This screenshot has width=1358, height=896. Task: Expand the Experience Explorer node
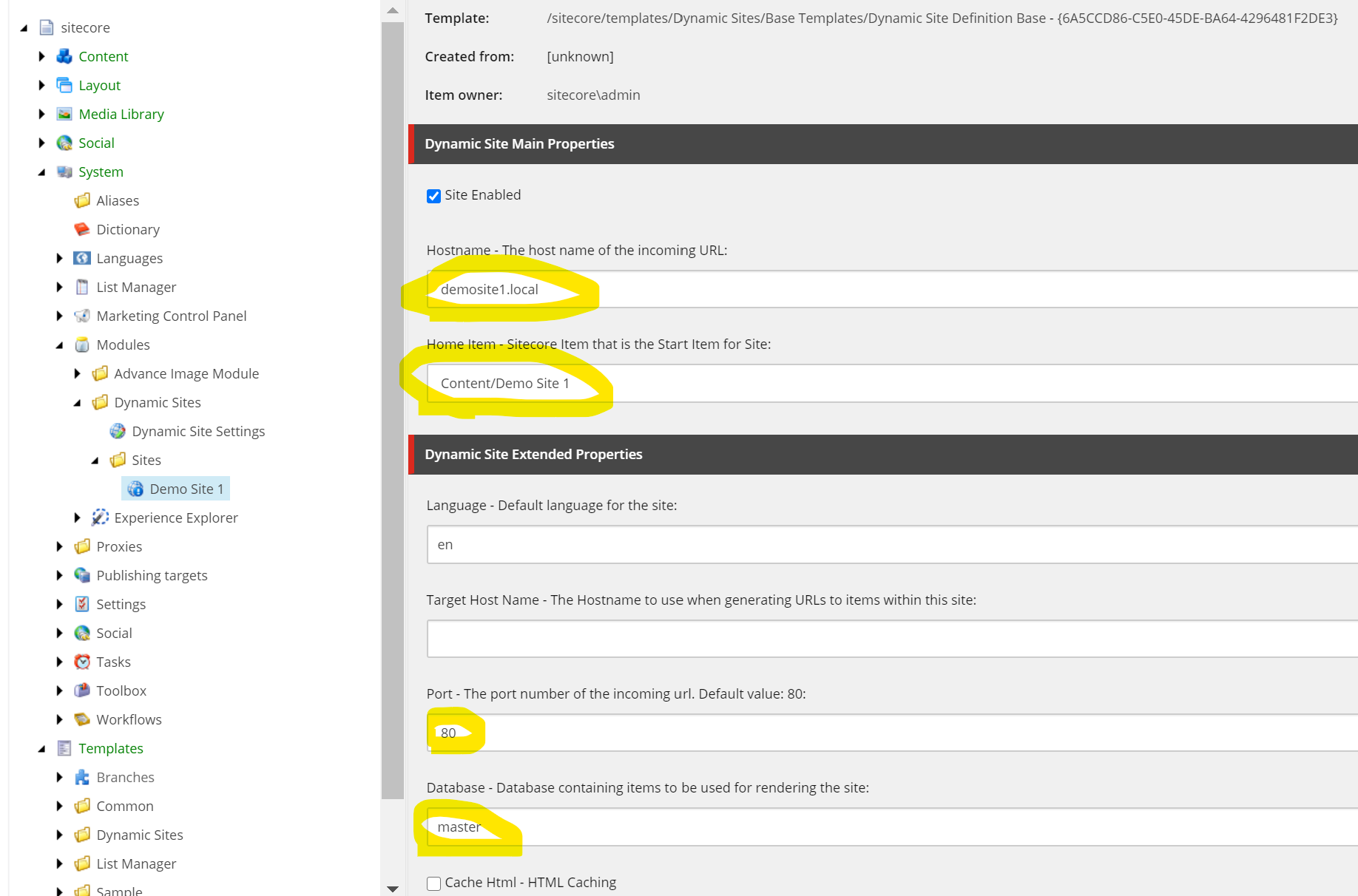click(77, 517)
